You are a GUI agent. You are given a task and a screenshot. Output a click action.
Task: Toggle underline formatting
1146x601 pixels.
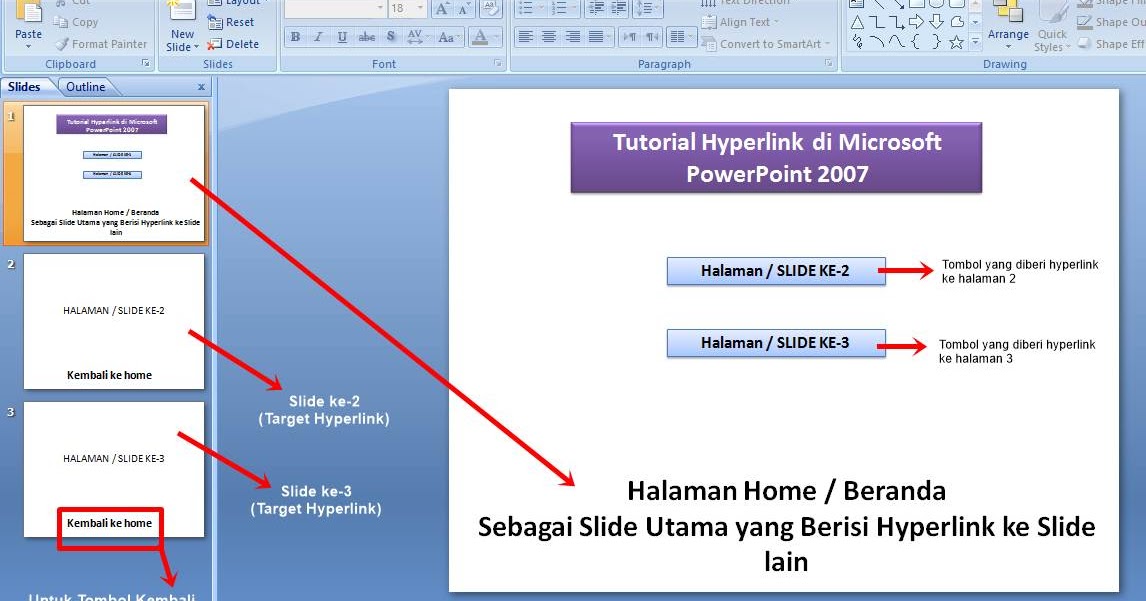click(x=343, y=37)
